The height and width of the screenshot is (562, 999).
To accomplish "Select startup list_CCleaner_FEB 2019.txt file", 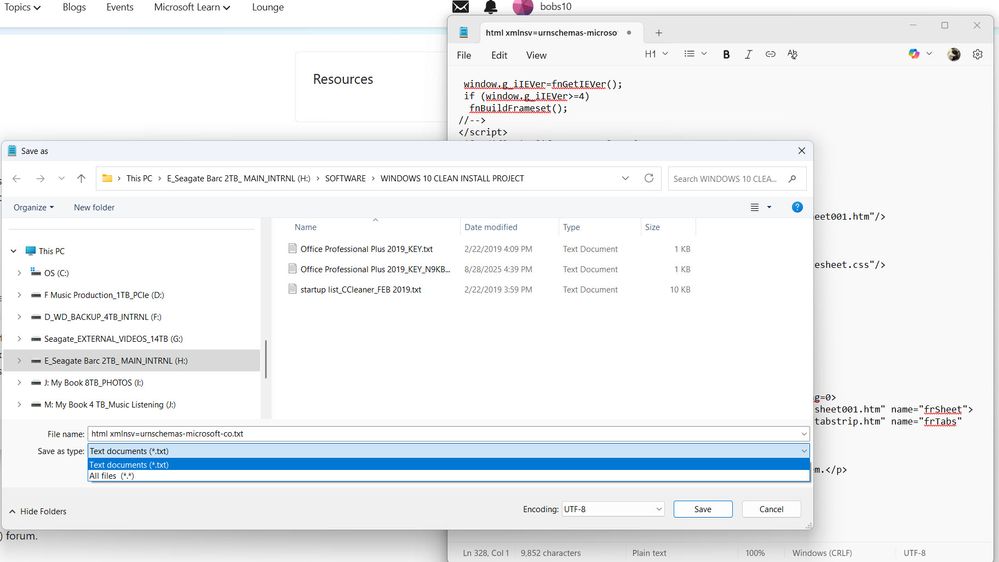I will click(361, 289).
